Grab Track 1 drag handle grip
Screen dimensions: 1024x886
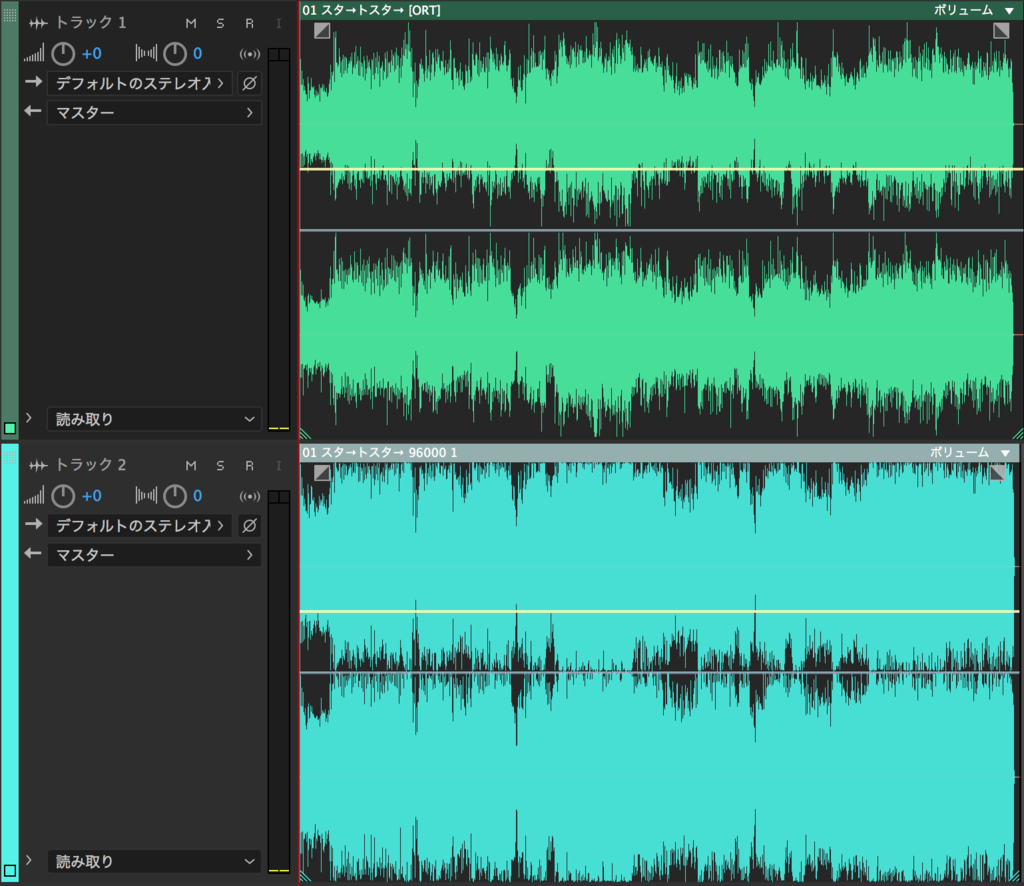[10, 14]
